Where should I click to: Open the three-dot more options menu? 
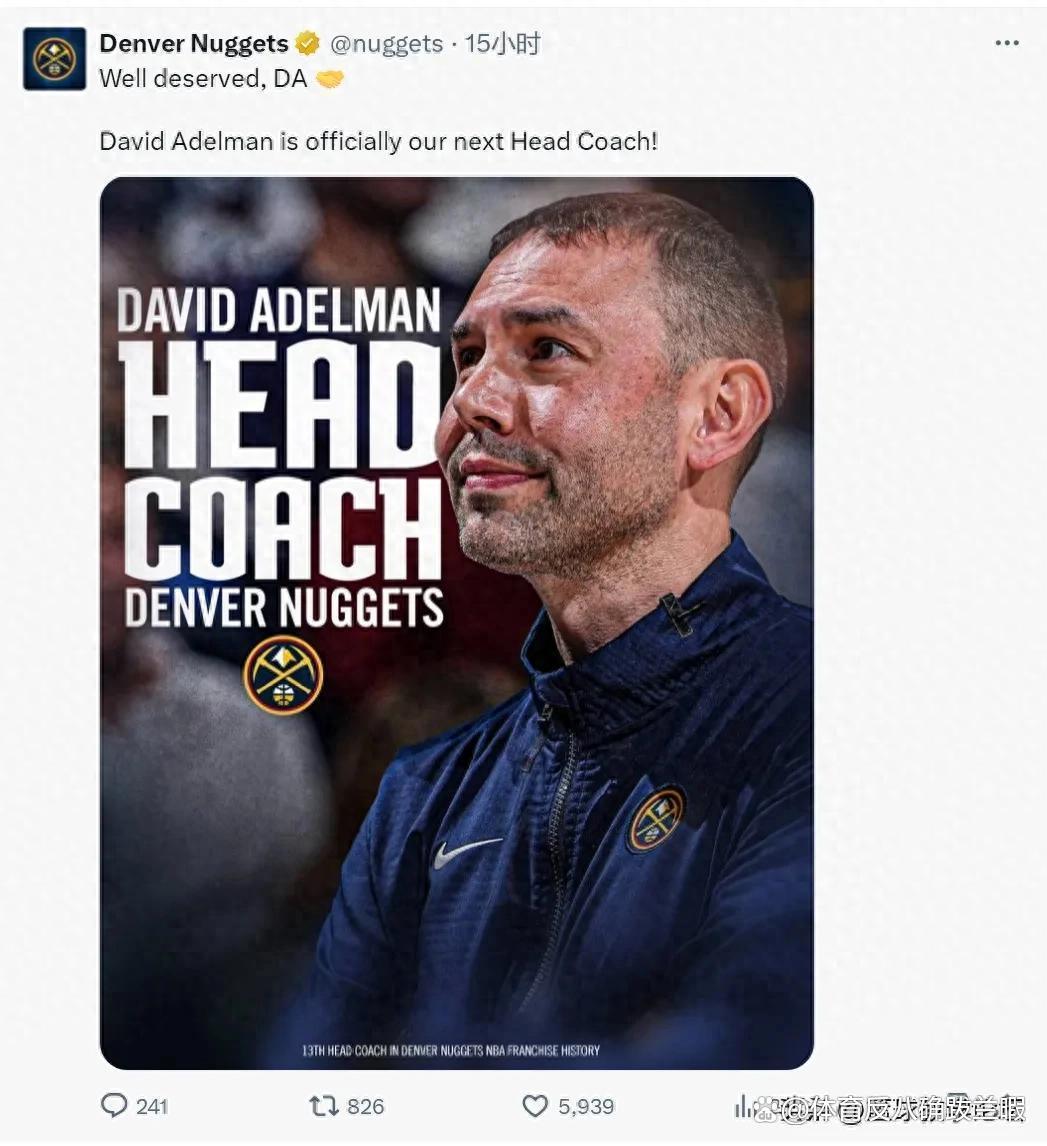point(1007,43)
